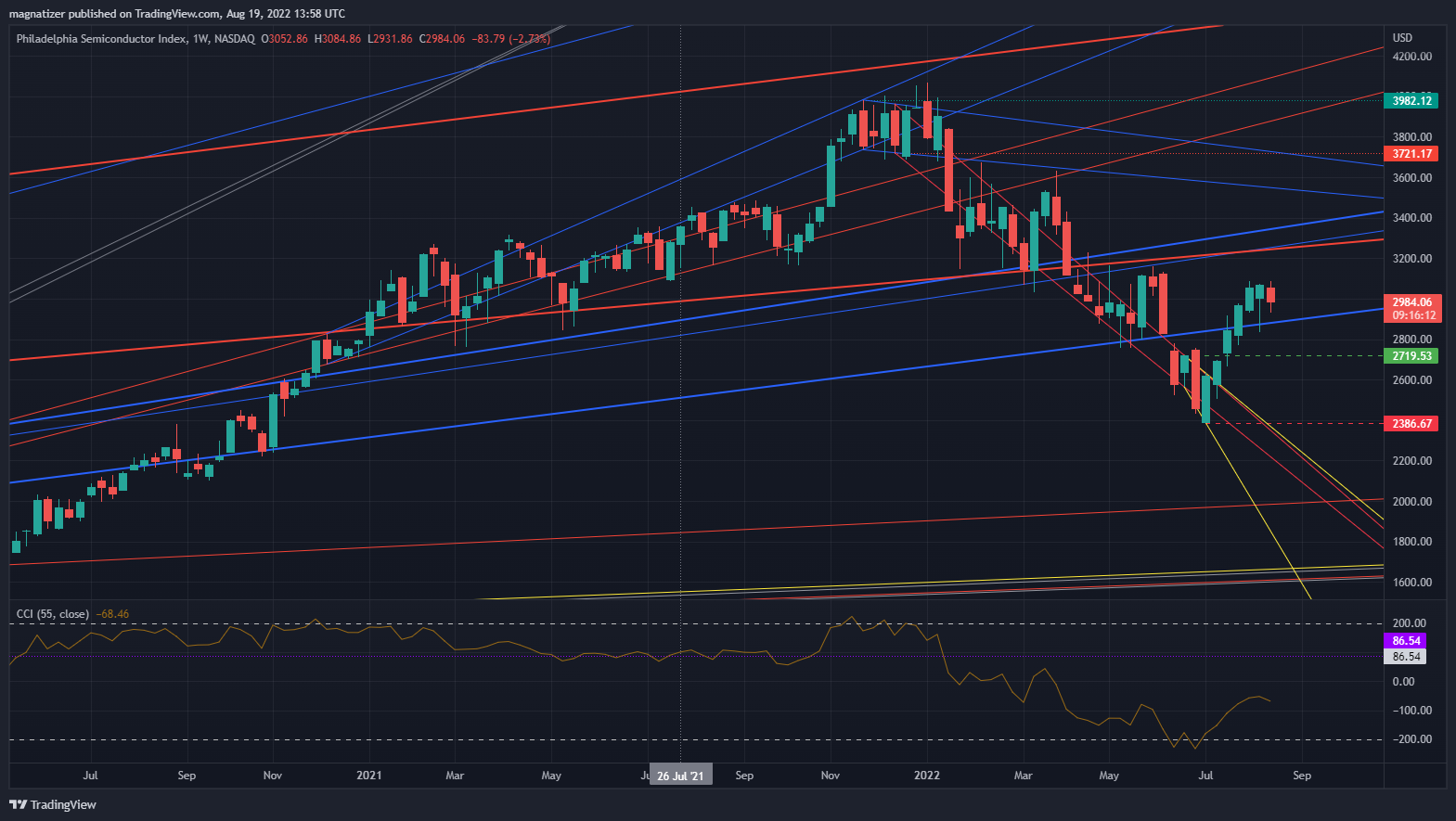Click the 200.00 CCI axis tick
This screenshot has width=1456, height=821.
[x=1409, y=623]
